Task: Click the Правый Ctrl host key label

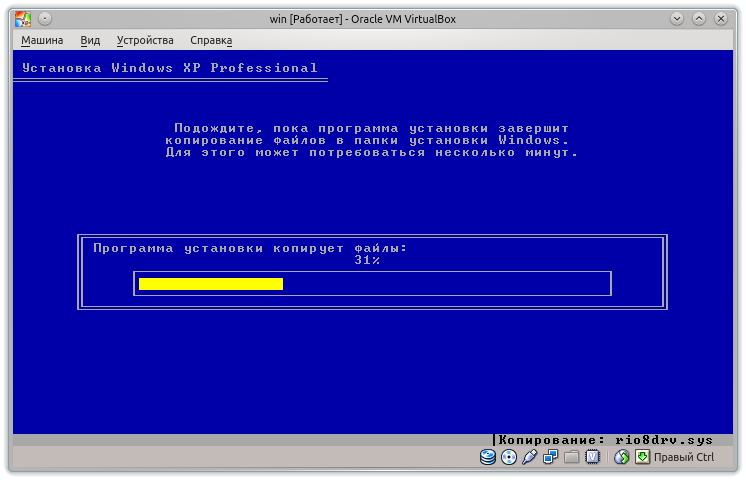Action: point(684,457)
